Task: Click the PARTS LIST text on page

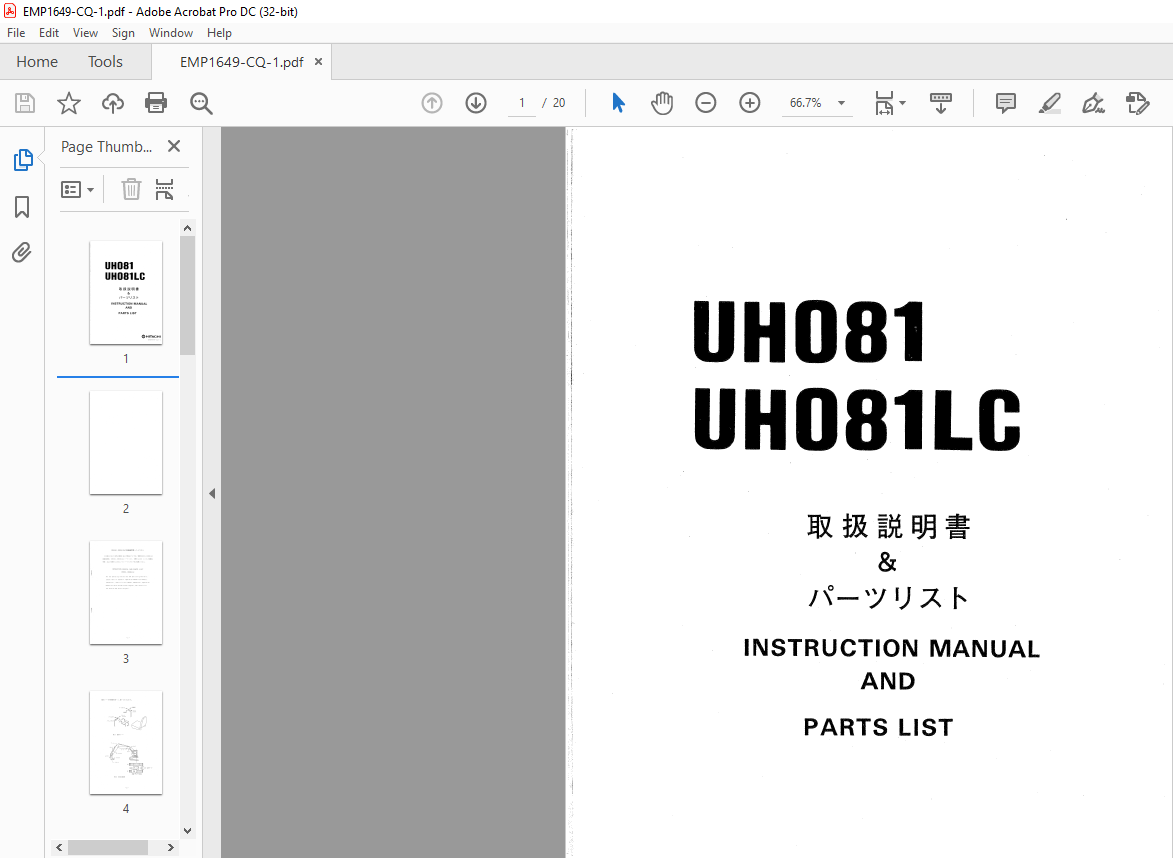Action: coord(878,727)
